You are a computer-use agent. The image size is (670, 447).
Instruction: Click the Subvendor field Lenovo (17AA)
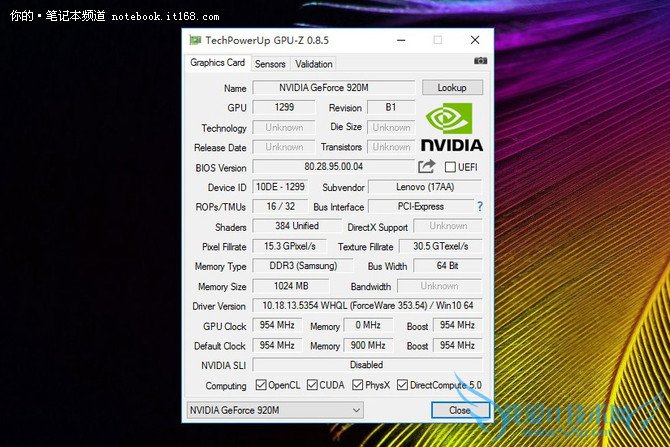pos(425,187)
